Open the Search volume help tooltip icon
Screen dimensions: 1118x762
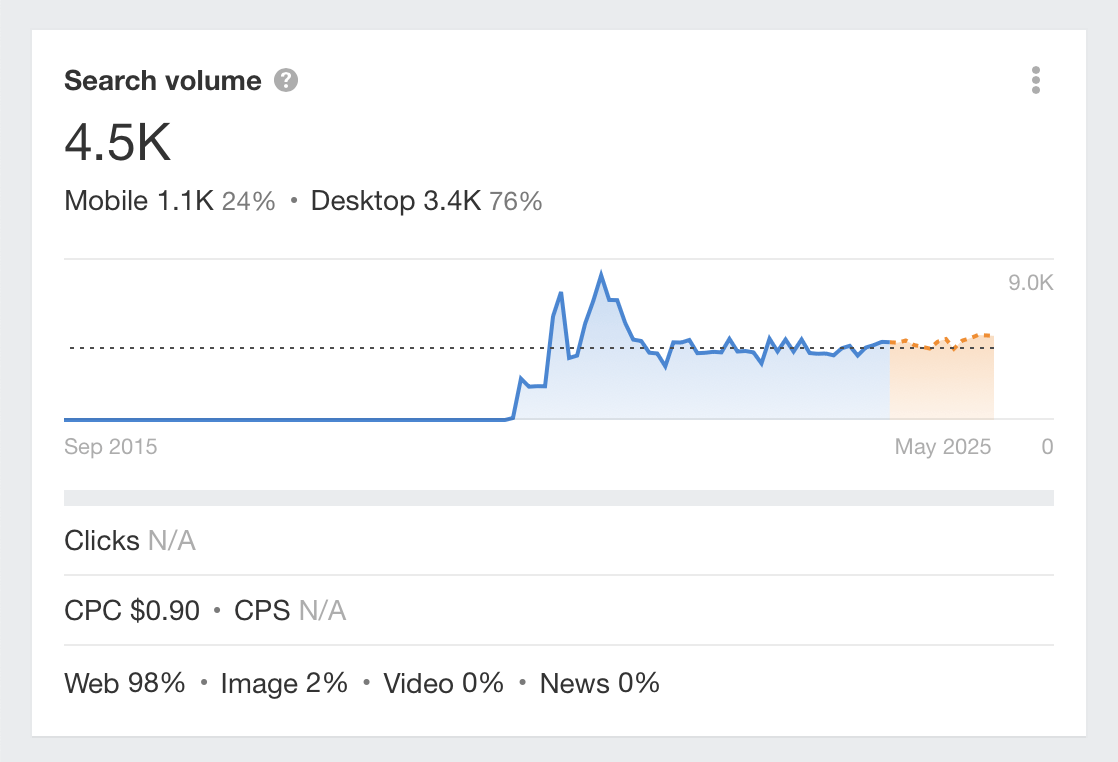coord(286,80)
